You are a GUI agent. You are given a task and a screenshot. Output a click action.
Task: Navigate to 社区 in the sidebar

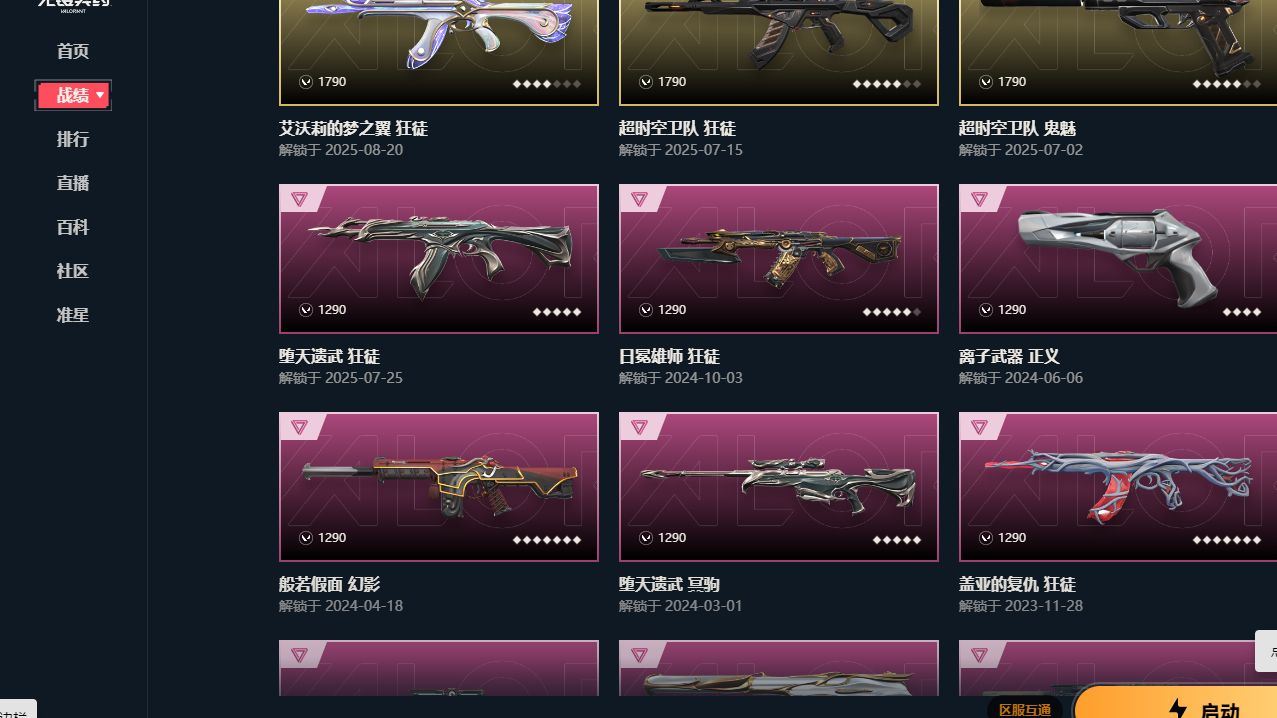tap(73, 271)
